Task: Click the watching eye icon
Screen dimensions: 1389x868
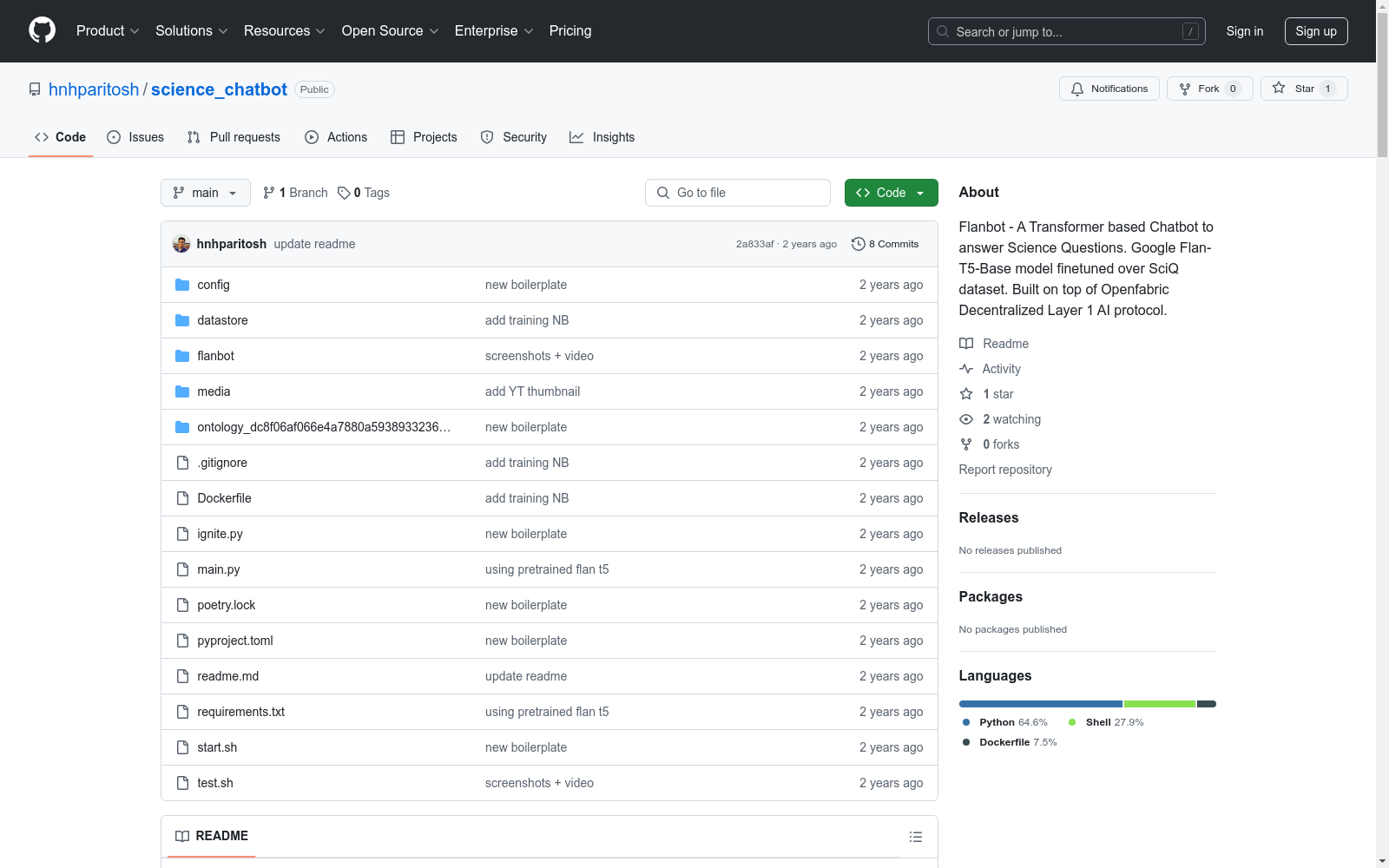Action: 966,419
